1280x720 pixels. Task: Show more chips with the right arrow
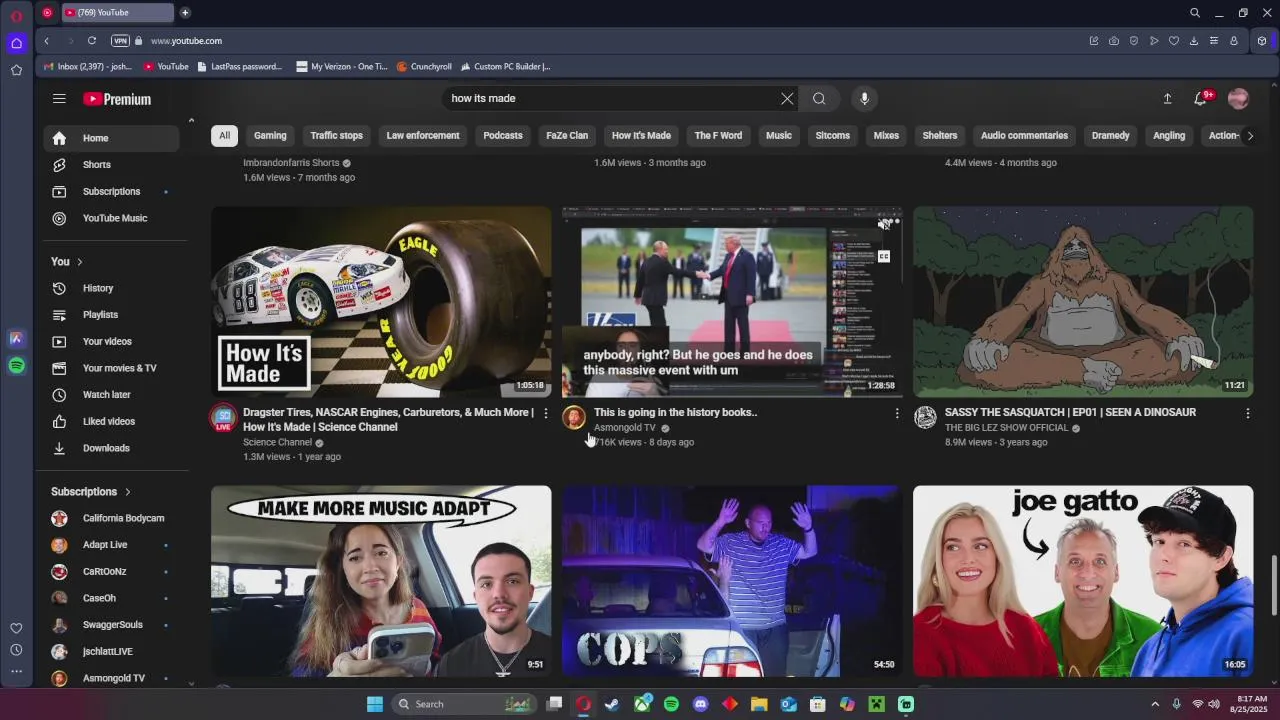(1249, 135)
